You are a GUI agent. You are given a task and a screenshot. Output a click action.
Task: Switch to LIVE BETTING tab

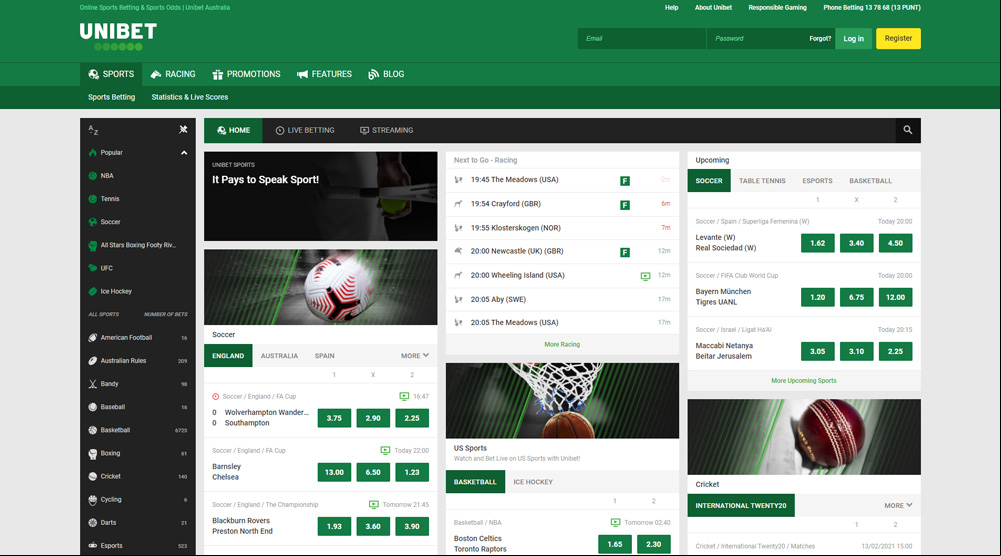click(305, 130)
